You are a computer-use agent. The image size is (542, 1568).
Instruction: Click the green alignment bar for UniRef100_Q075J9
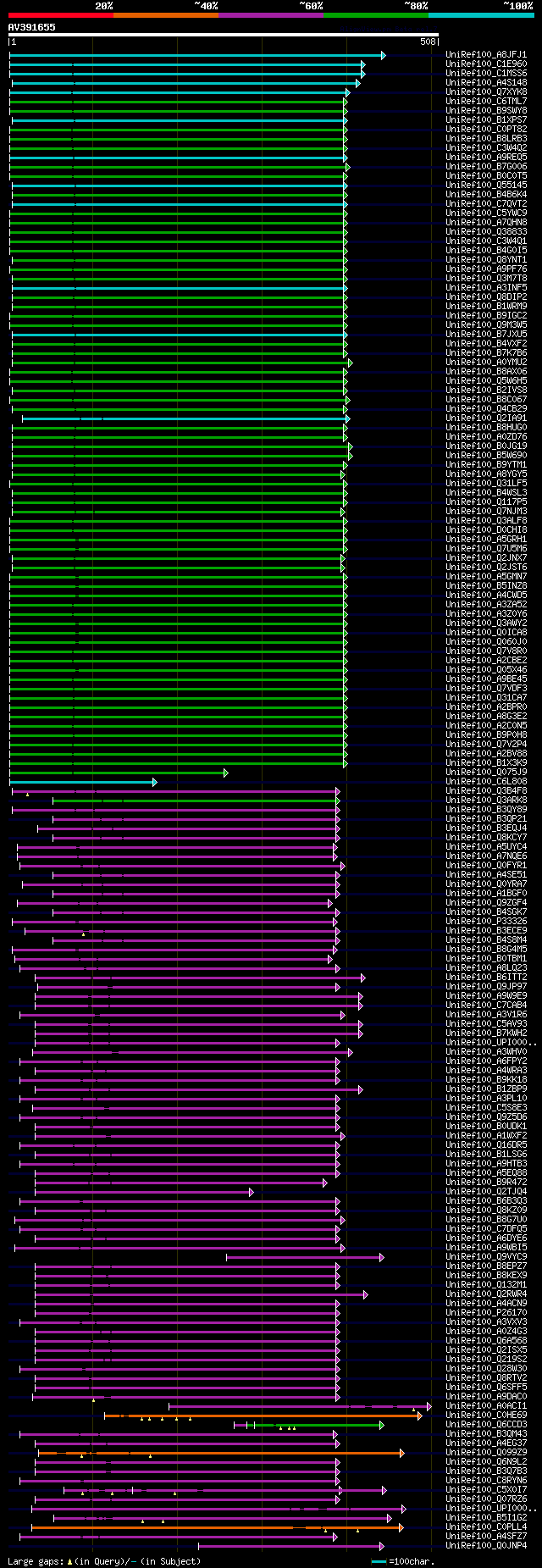click(118, 773)
